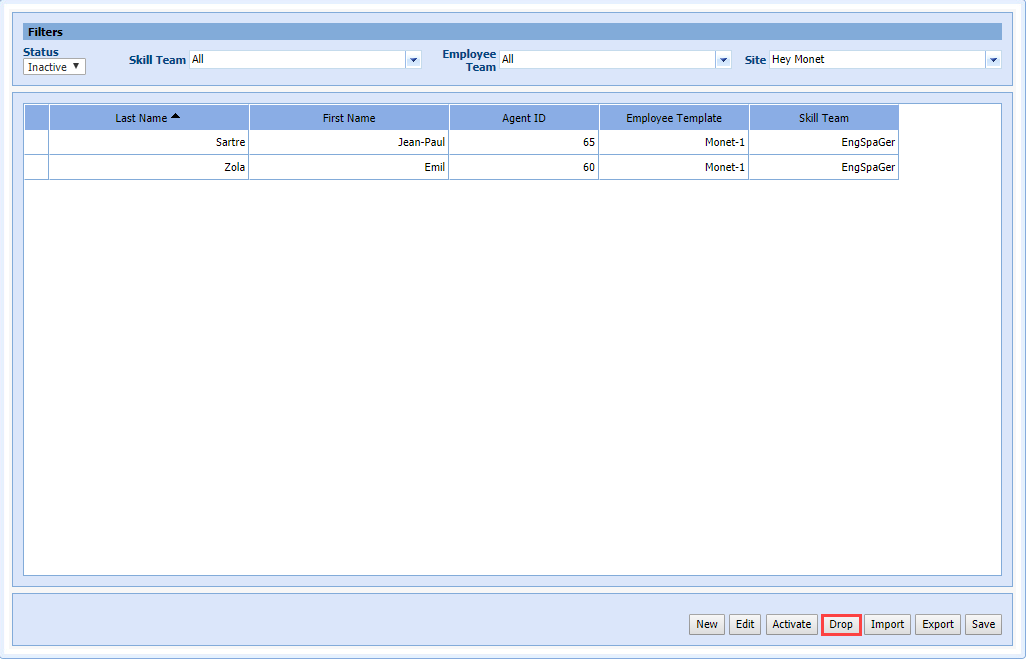Sort by the Agent ID column header
The image size is (1026, 659).
click(x=524, y=118)
